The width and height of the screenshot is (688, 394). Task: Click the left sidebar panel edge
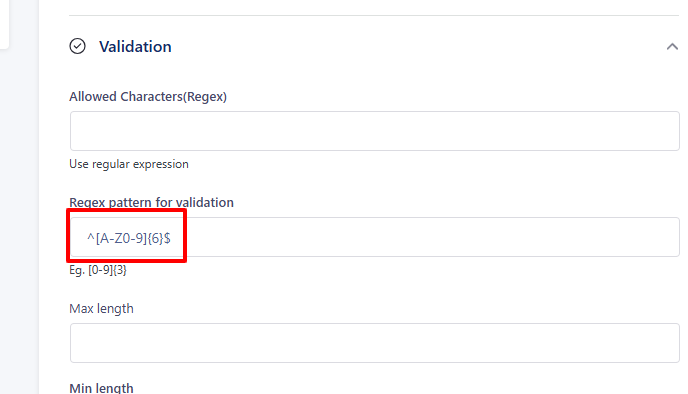point(4,24)
